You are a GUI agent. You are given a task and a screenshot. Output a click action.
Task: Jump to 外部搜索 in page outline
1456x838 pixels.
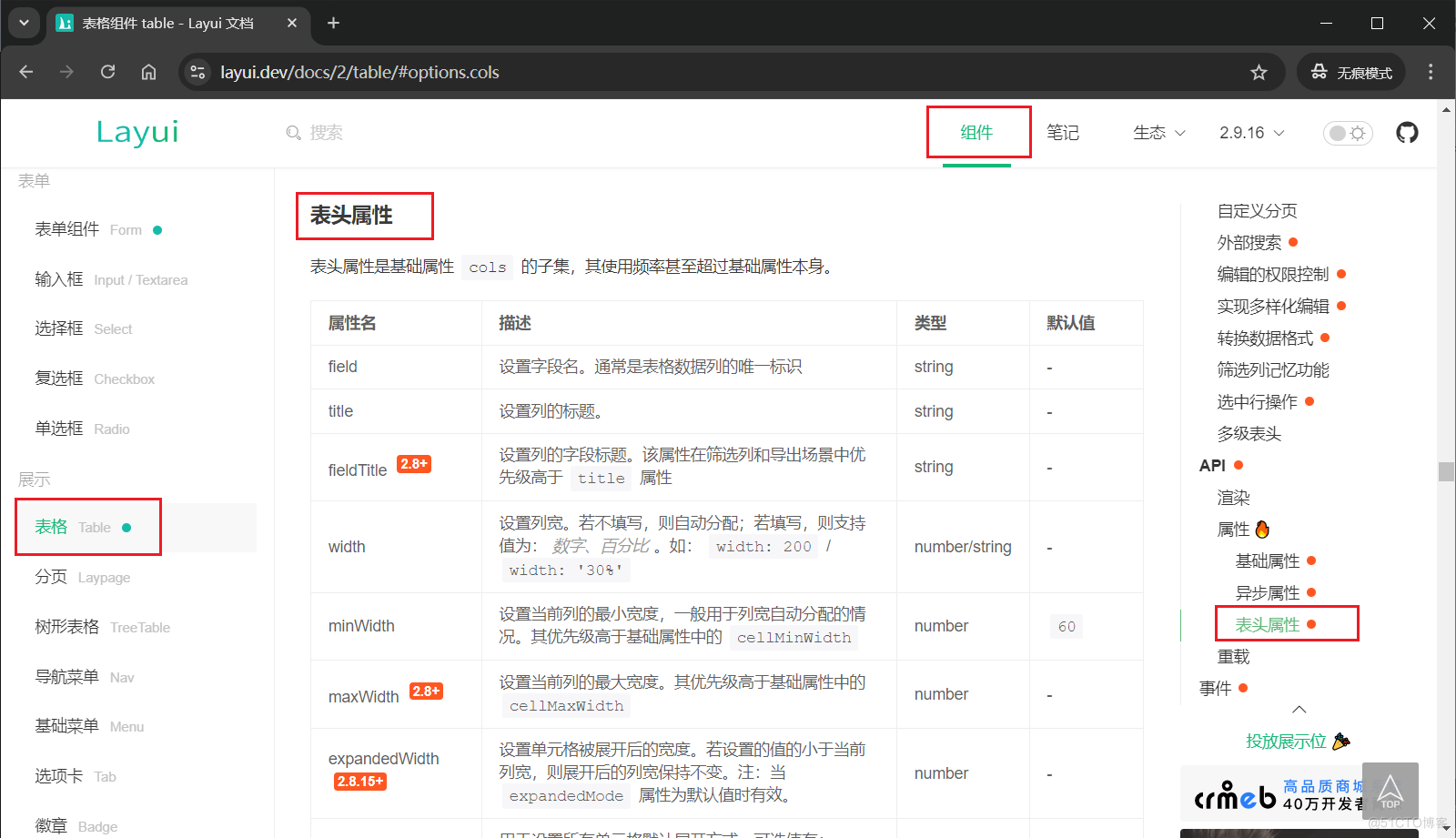point(1249,243)
